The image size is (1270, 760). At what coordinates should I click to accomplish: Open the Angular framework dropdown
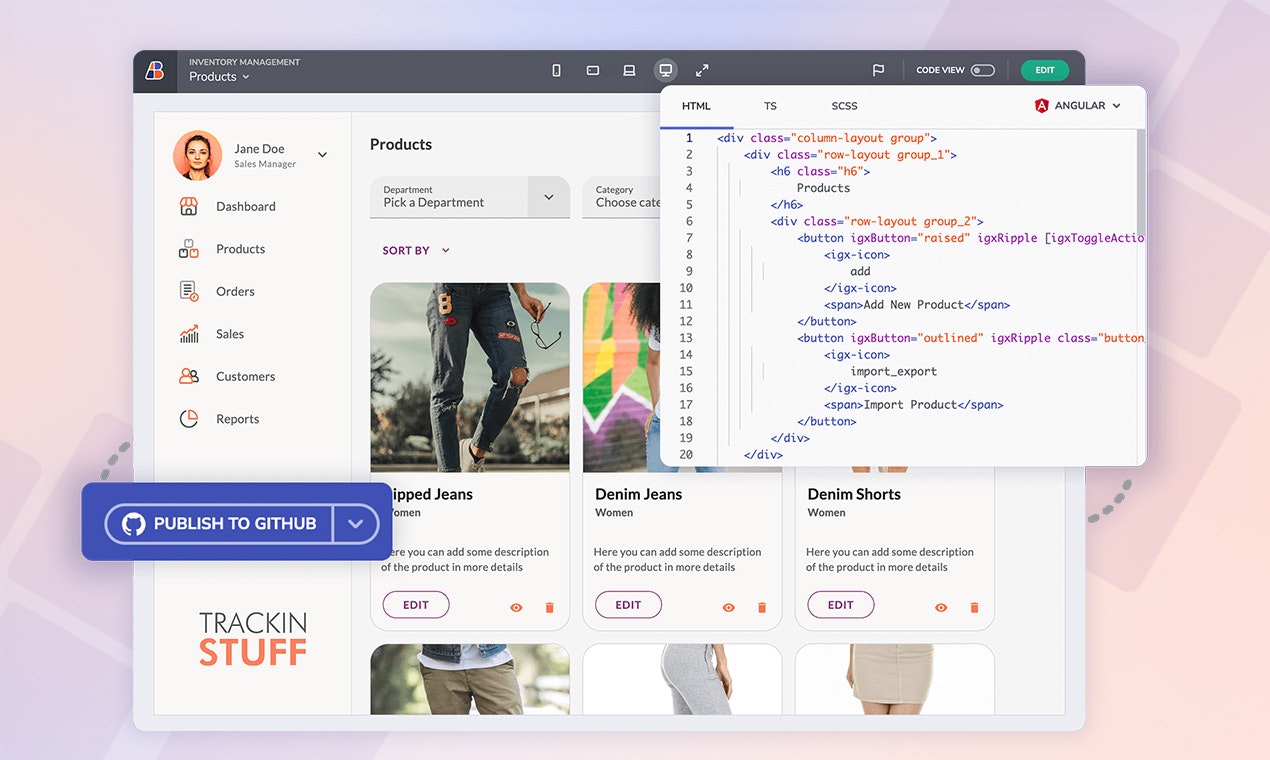[1078, 106]
